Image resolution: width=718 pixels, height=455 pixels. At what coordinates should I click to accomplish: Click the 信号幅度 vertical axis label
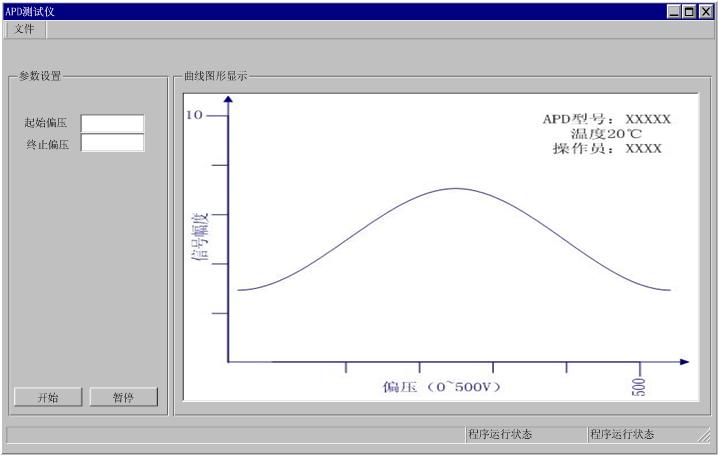pyautogui.click(x=200, y=236)
